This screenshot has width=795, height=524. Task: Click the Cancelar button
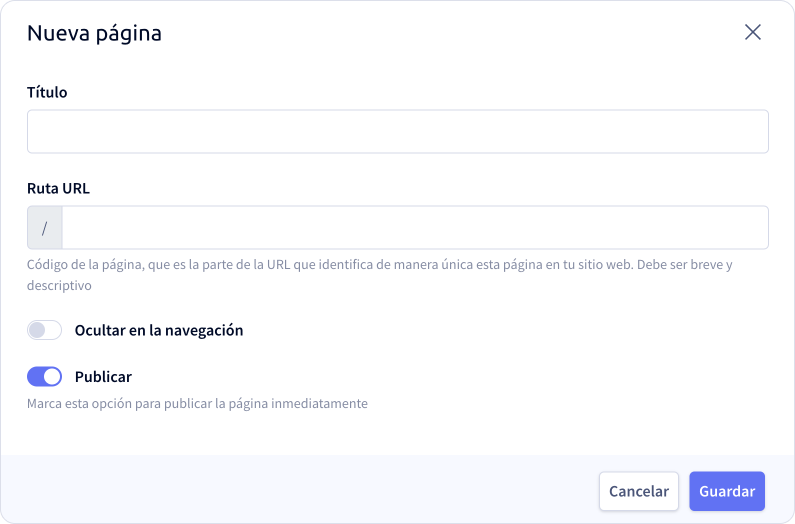[639, 491]
